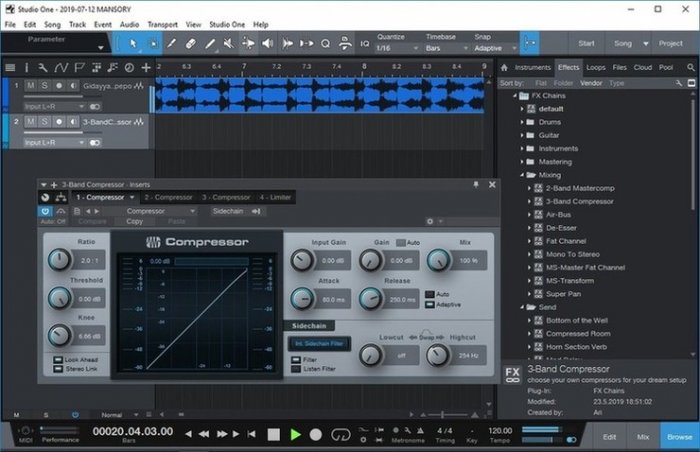Open the Transport menu
This screenshot has height=452, width=700.
[162, 23]
